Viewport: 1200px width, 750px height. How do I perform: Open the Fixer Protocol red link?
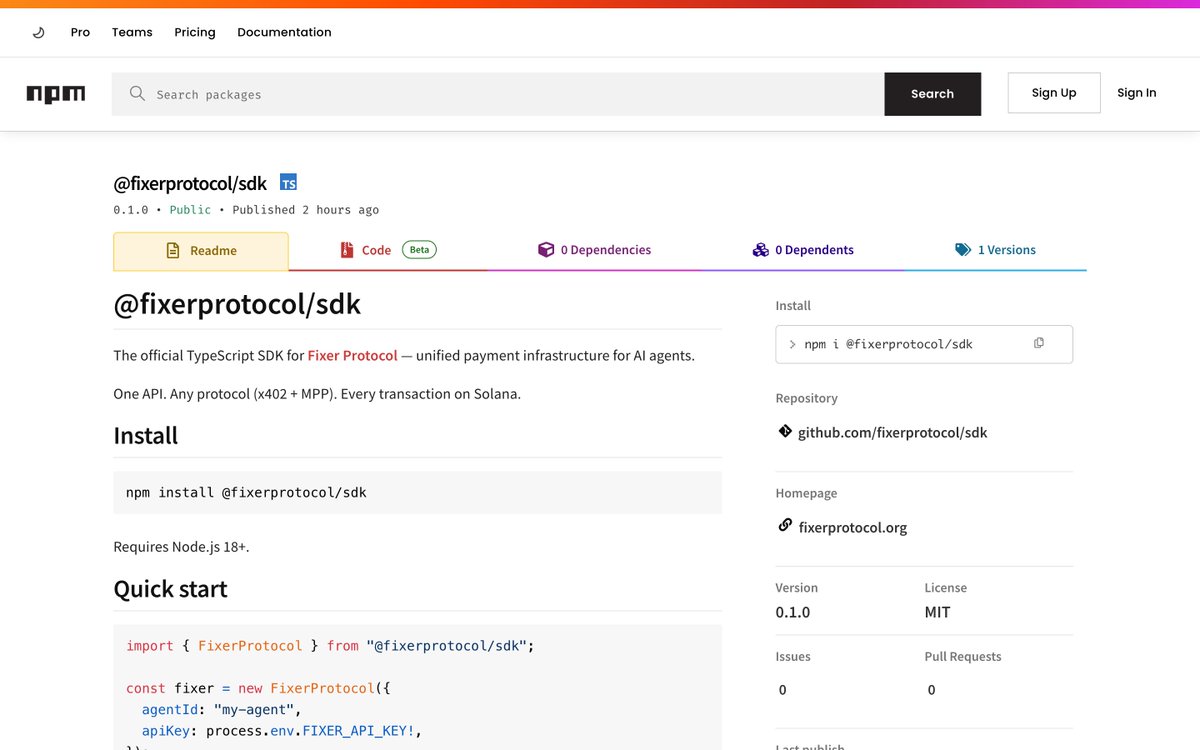point(352,356)
